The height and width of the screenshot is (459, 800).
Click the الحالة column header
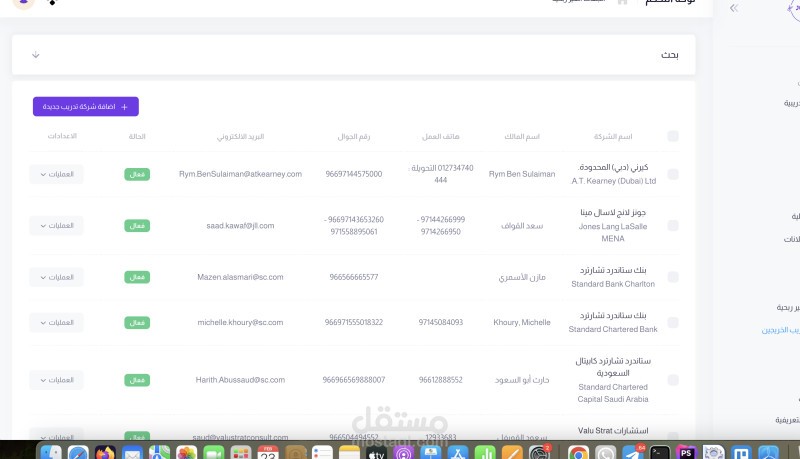tap(137, 136)
